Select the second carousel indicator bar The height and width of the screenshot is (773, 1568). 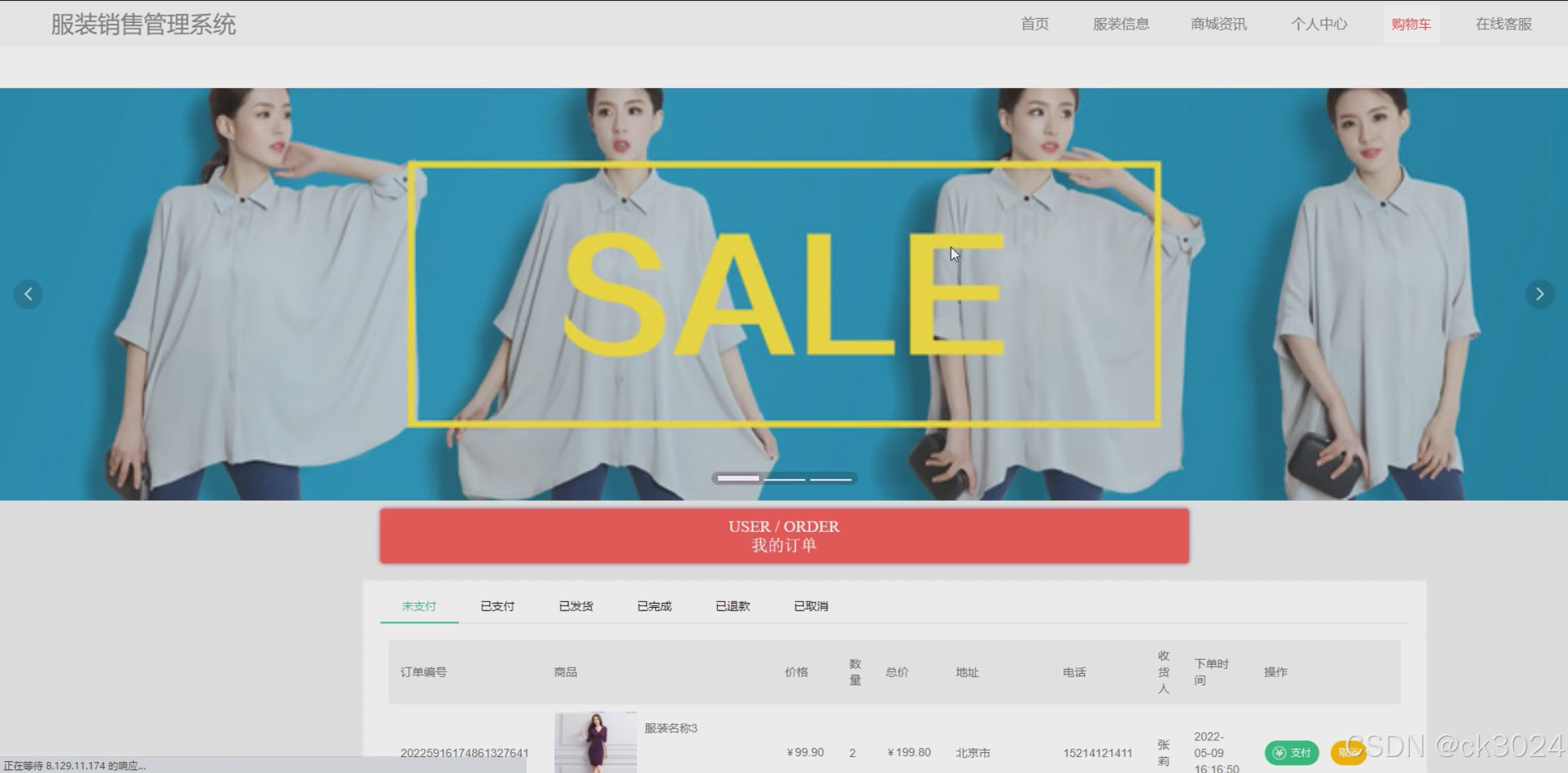(x=784, y=479)
